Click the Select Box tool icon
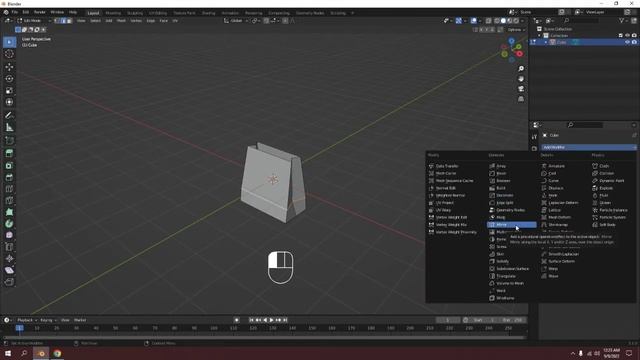Screen dimensions: 640x360 pos(9,42)
